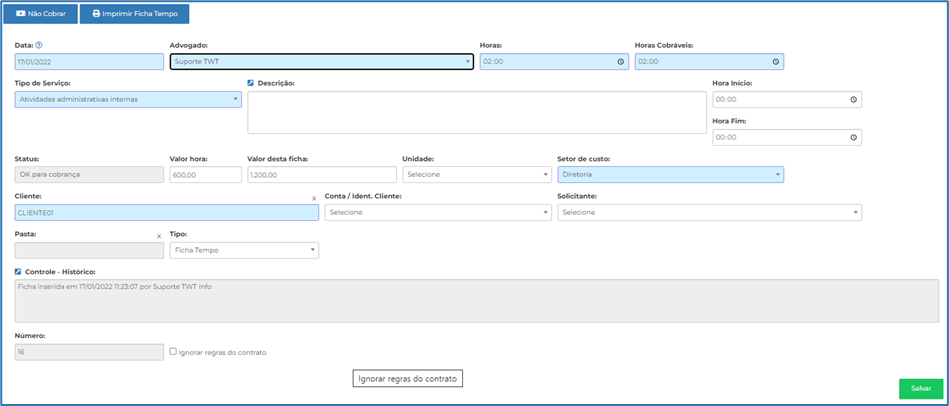Click the Hora Início field
This screenshot has height=406, width=949.
(787, 99)
